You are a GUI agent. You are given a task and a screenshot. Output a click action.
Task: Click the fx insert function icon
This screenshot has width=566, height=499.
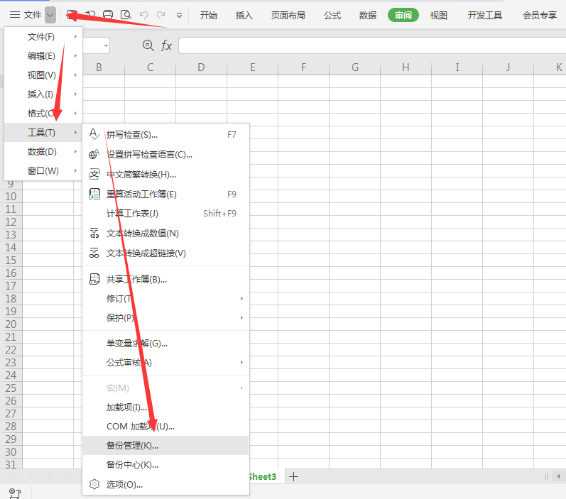(x=166, y=45)
